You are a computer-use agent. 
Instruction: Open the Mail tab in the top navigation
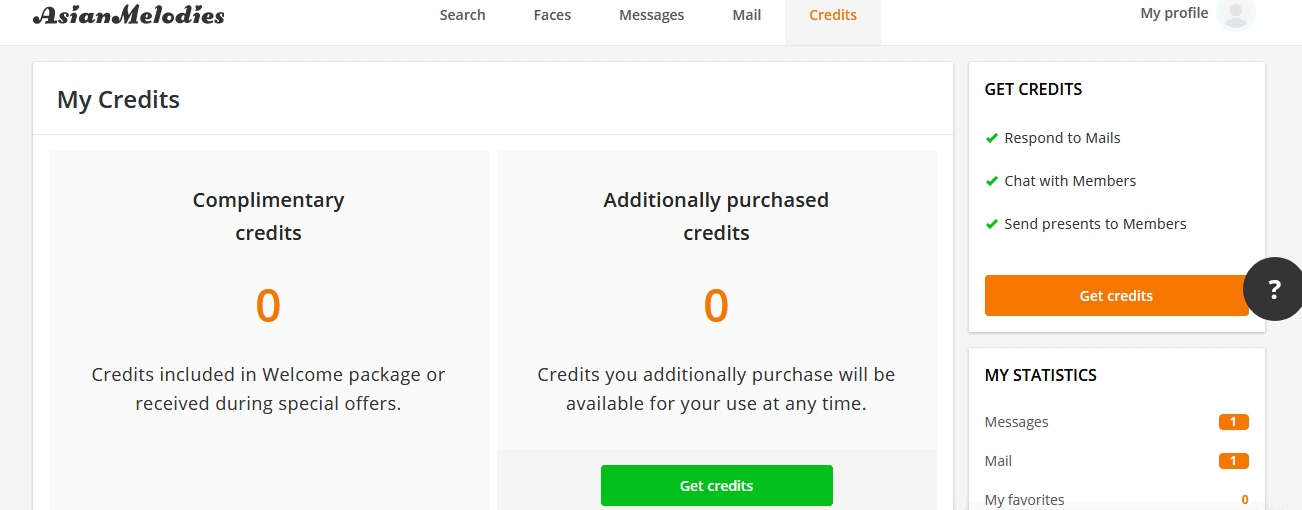tap(746, 15)
